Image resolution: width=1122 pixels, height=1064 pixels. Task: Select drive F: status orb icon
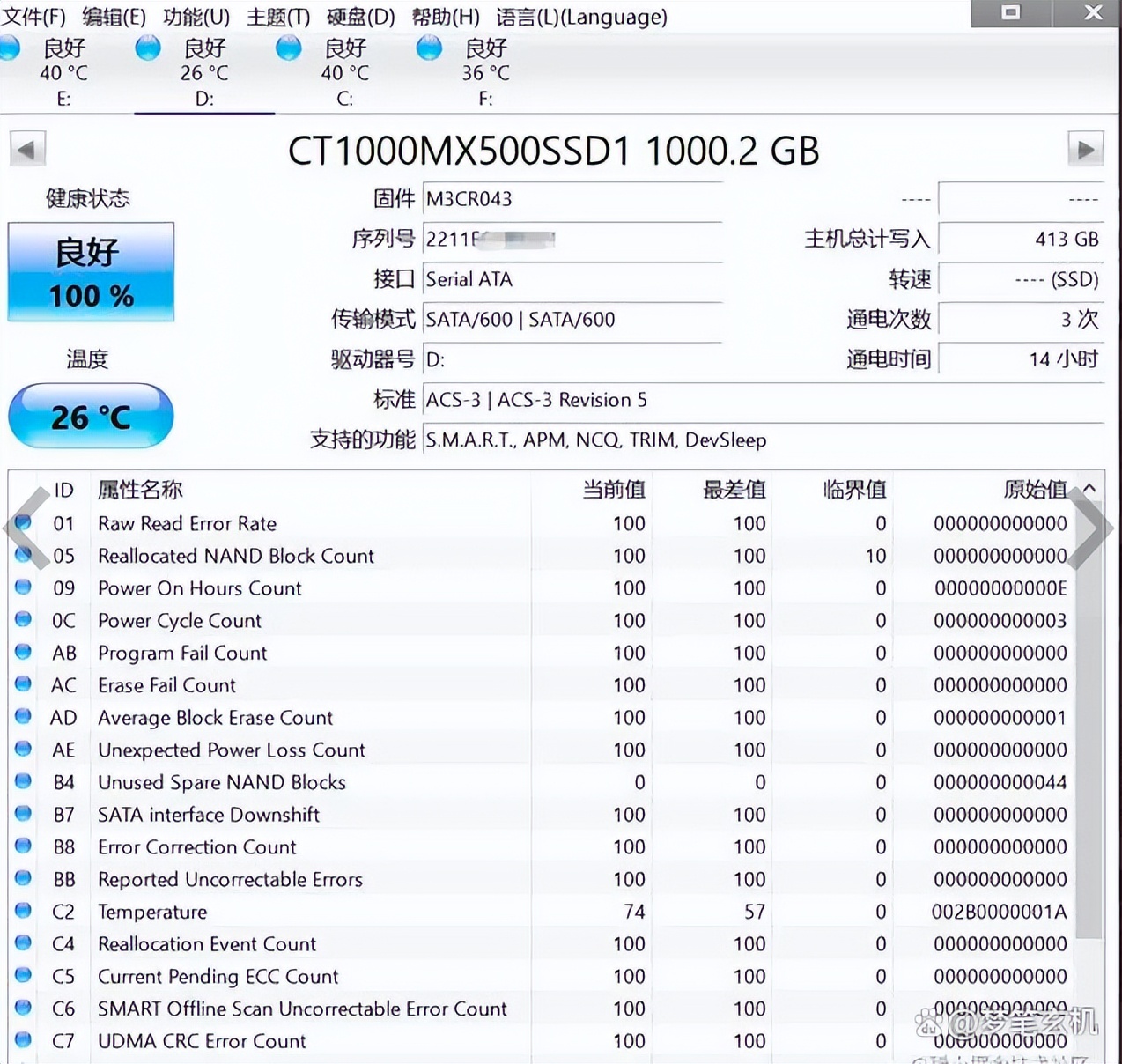(429, 48)
